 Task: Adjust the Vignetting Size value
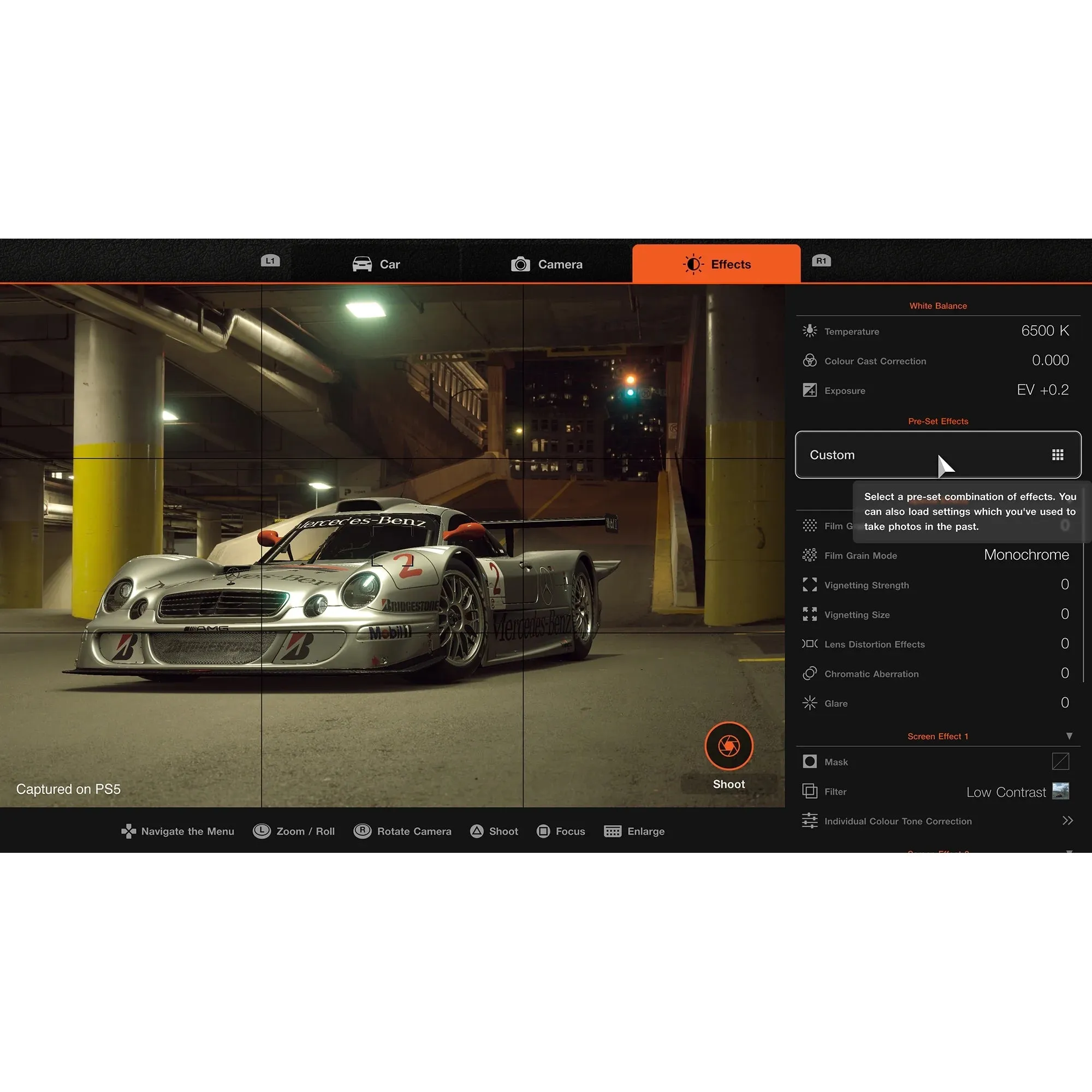(x=1064, y=614)
